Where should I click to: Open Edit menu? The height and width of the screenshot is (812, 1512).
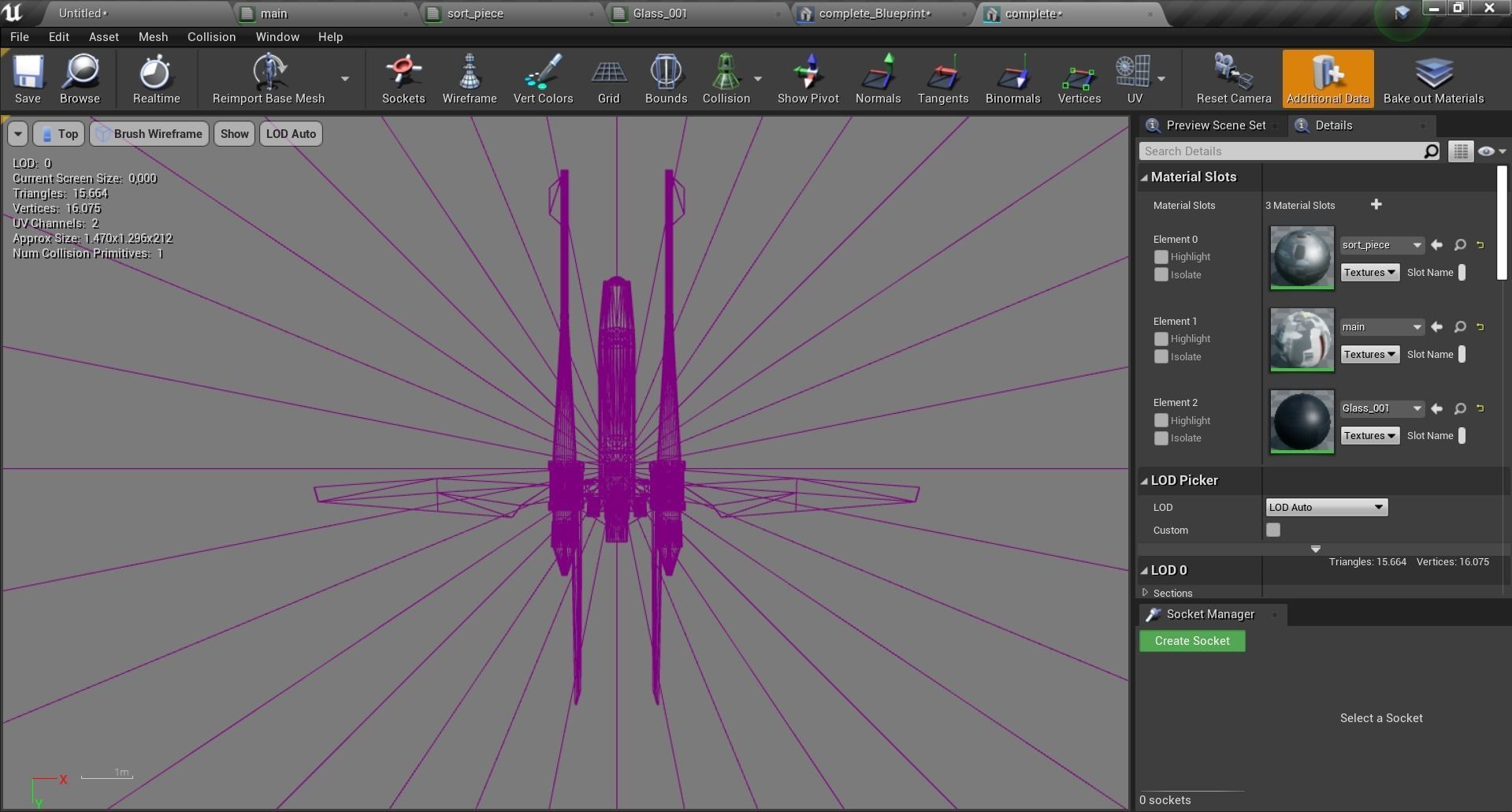click(59, 37)
